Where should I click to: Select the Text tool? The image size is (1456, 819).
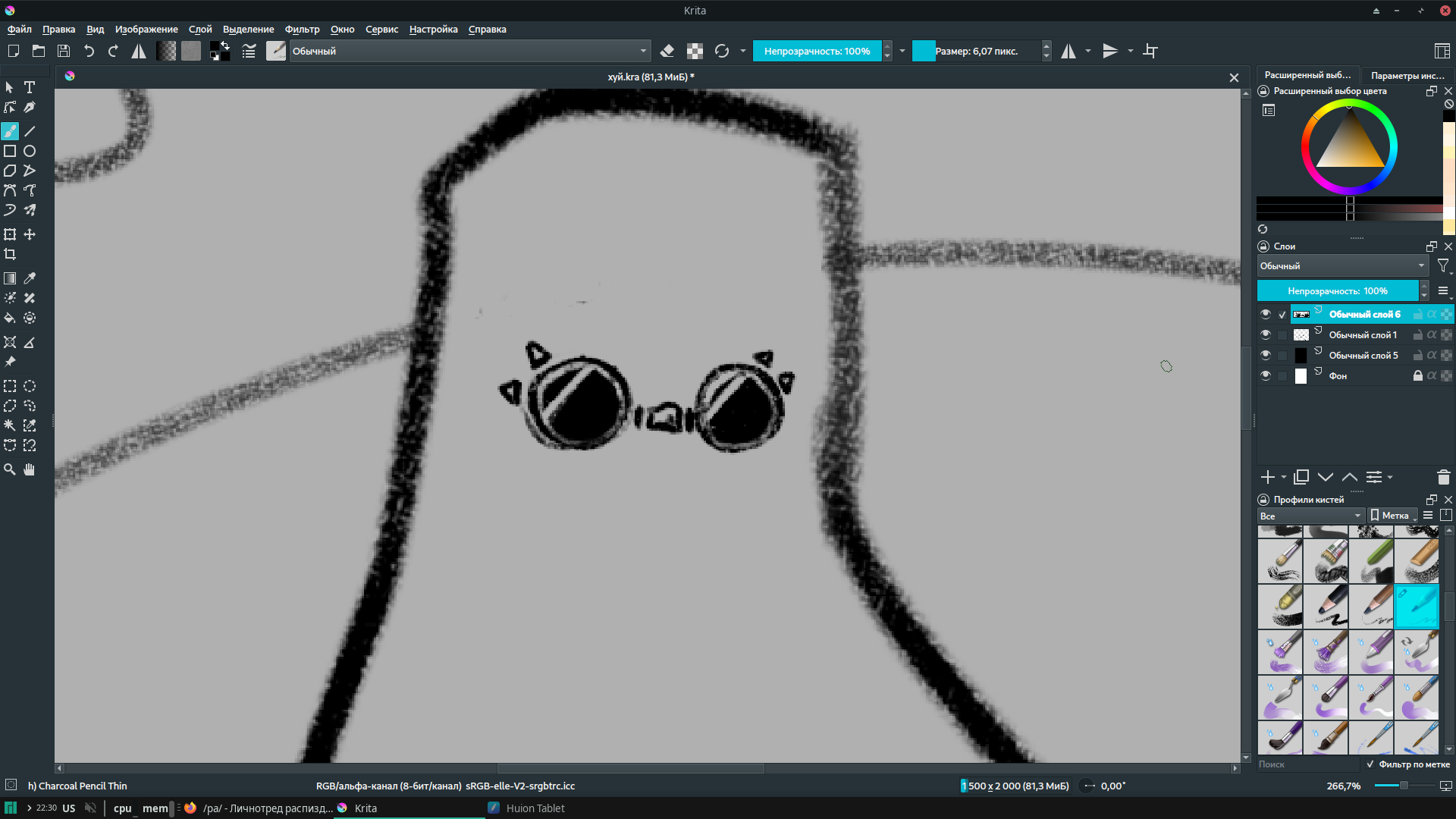point(30,87)
